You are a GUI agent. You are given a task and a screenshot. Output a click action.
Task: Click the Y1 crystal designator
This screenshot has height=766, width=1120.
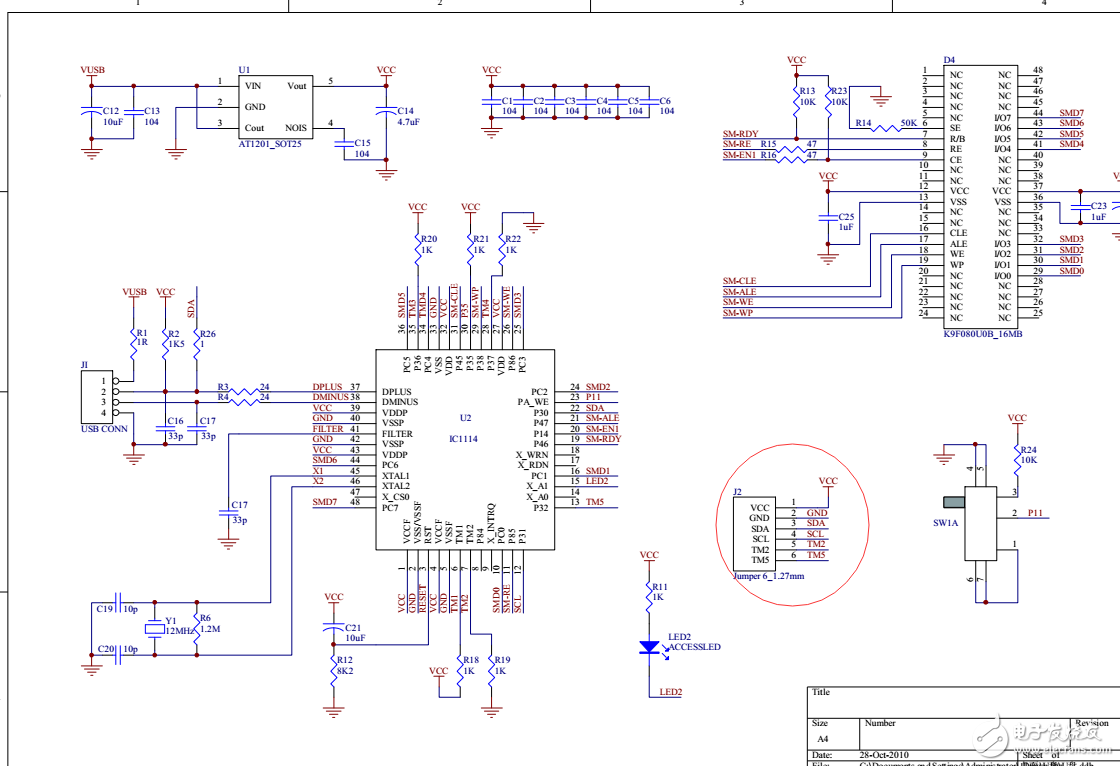click(171, 620)
